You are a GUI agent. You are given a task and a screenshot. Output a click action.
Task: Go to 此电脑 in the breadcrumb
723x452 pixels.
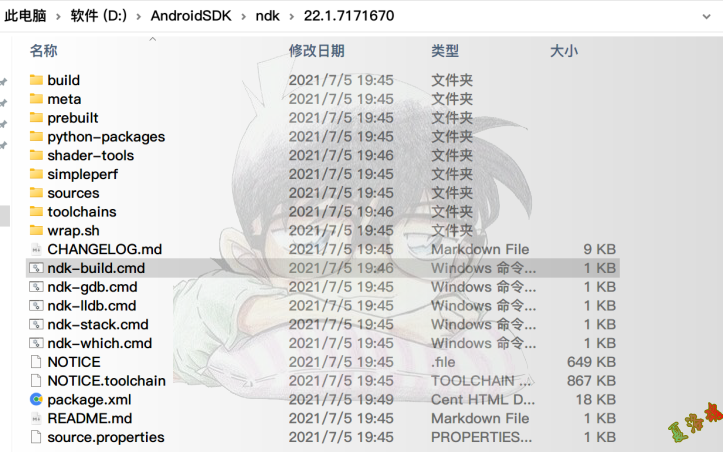coord(25,16)
